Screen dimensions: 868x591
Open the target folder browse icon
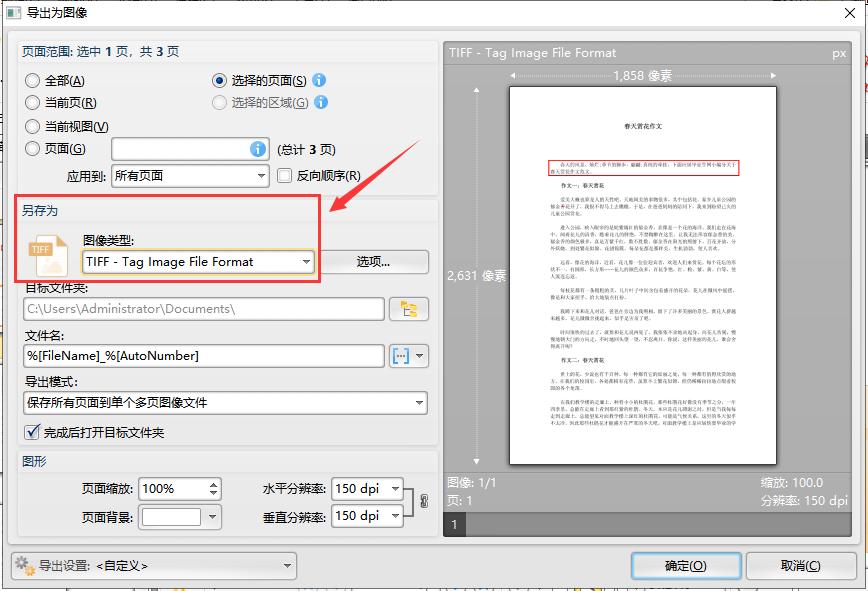tap(409, 309)
